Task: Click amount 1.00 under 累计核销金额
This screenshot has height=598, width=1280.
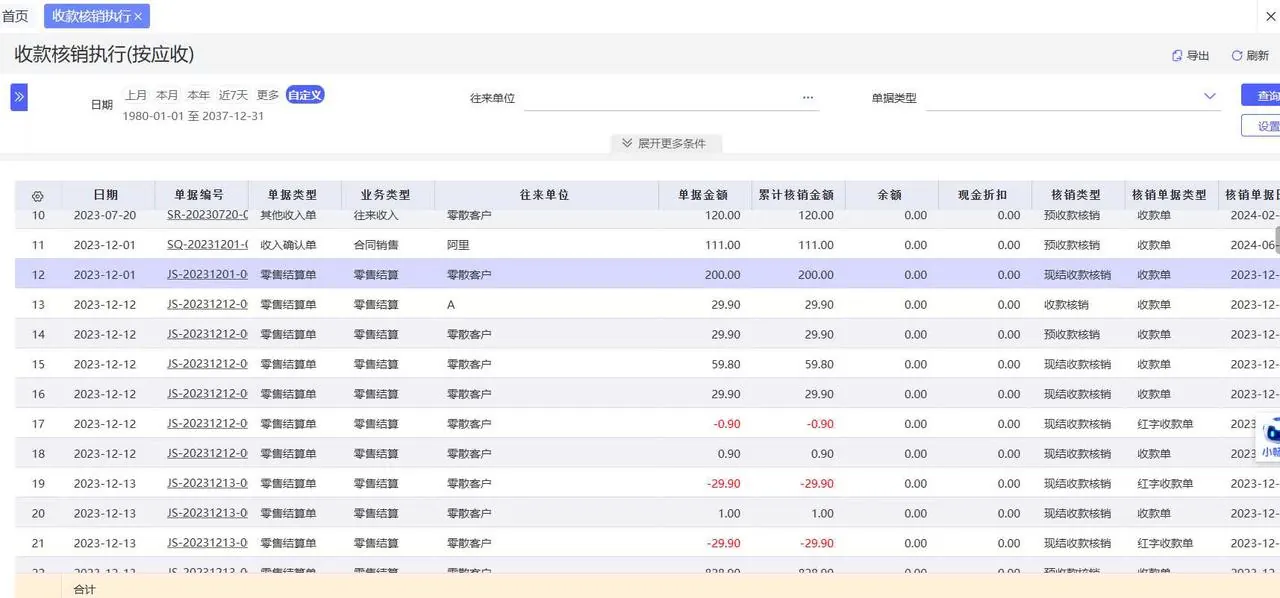Action: click(x=822, y=514)
